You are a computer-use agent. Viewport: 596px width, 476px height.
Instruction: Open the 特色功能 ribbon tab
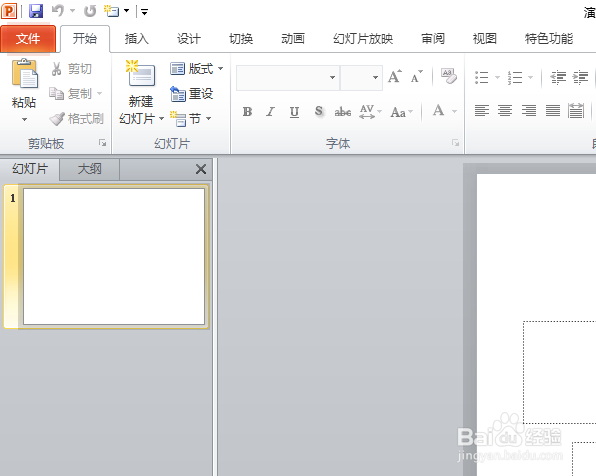click(549, 39)
